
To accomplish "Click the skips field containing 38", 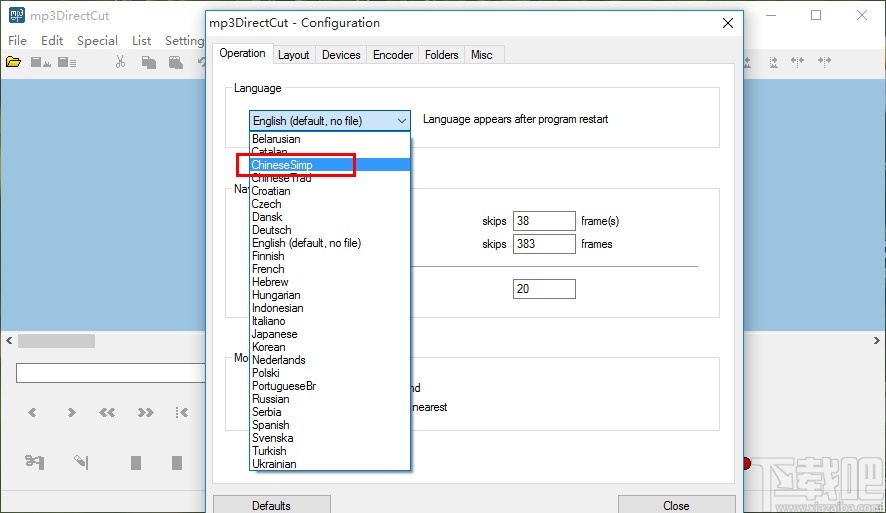I will tap(544, 221).
